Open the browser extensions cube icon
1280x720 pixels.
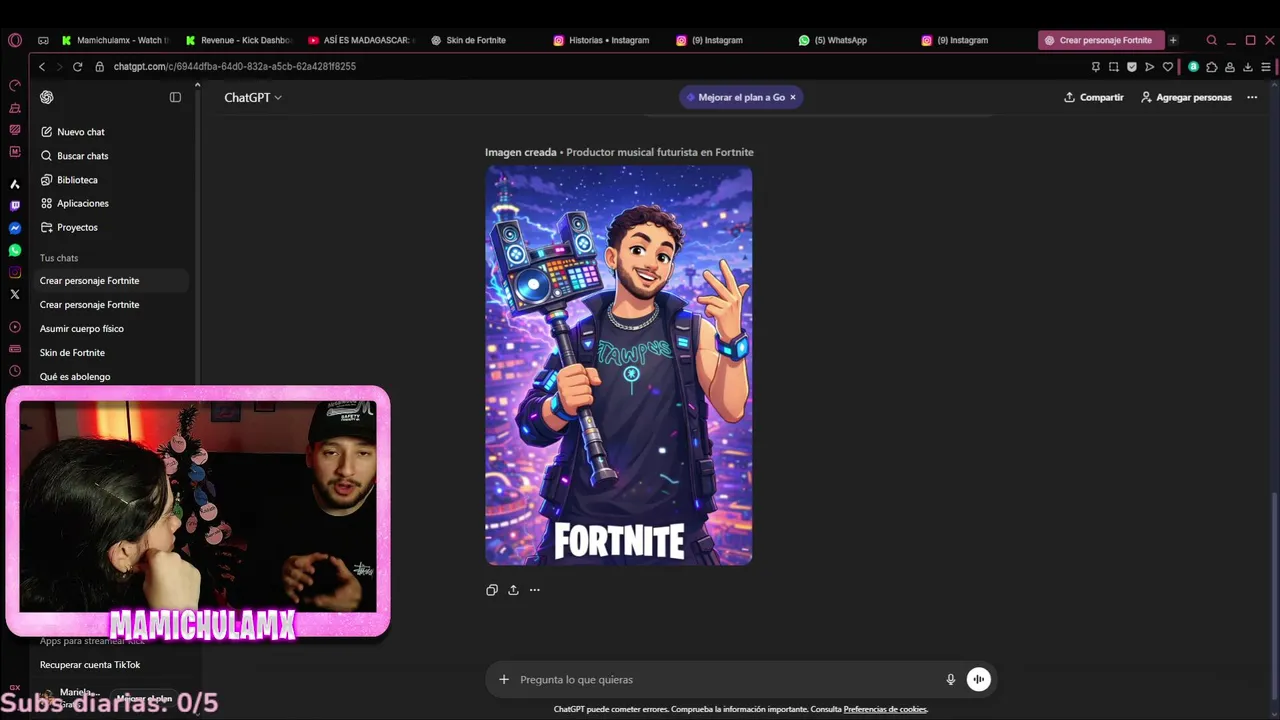1212,67
